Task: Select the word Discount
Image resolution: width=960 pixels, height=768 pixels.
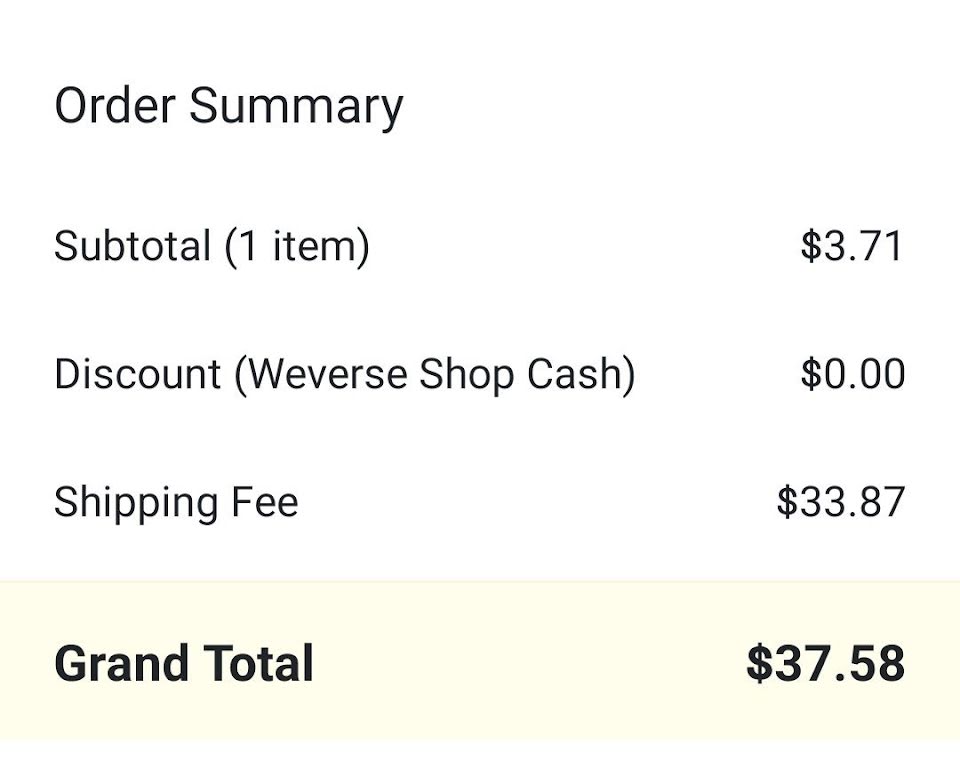Action: pyautogui.click(x=138, y=374)
